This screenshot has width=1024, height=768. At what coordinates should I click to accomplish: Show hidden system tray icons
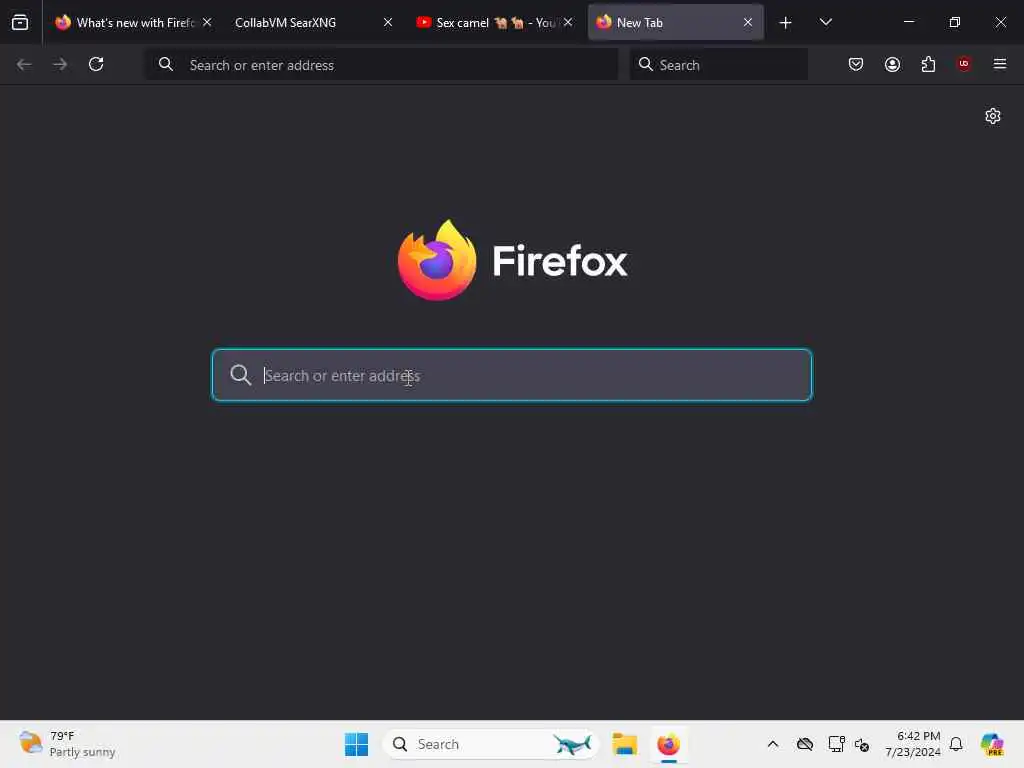[x=773, y=744]
